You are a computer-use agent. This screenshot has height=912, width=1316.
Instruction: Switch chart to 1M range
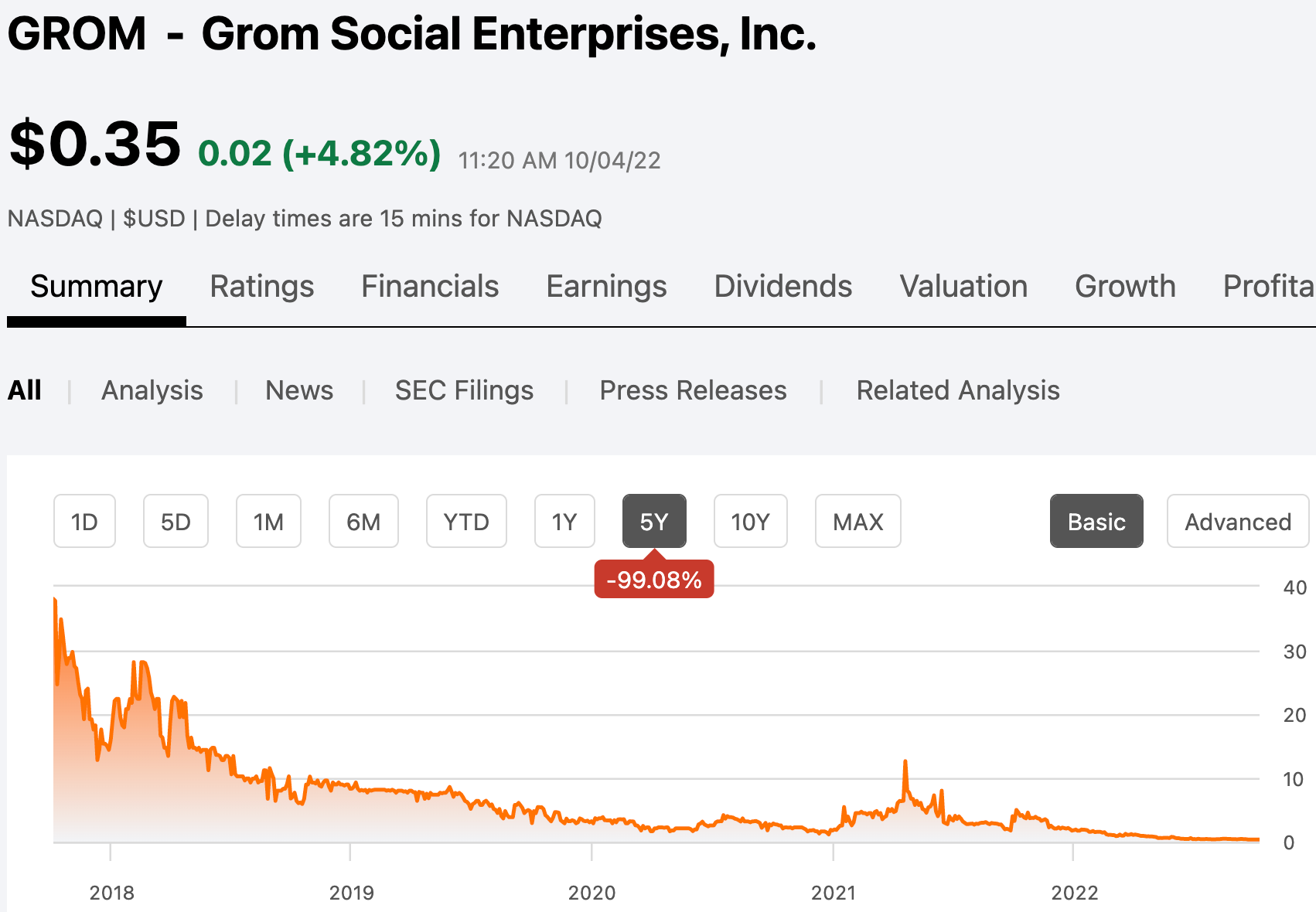[268, 522]
